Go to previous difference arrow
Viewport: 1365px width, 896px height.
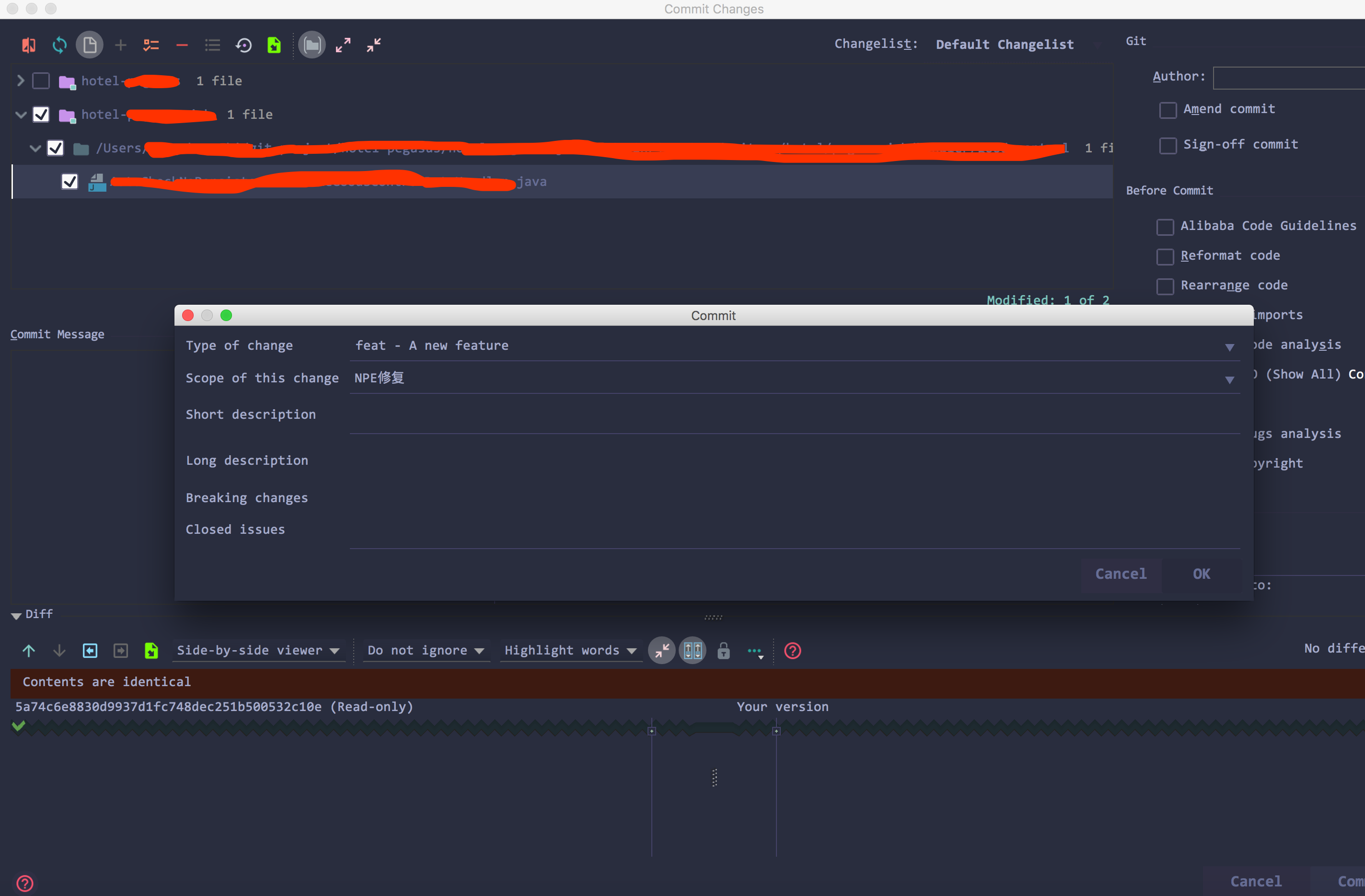(x=29, y=650)
